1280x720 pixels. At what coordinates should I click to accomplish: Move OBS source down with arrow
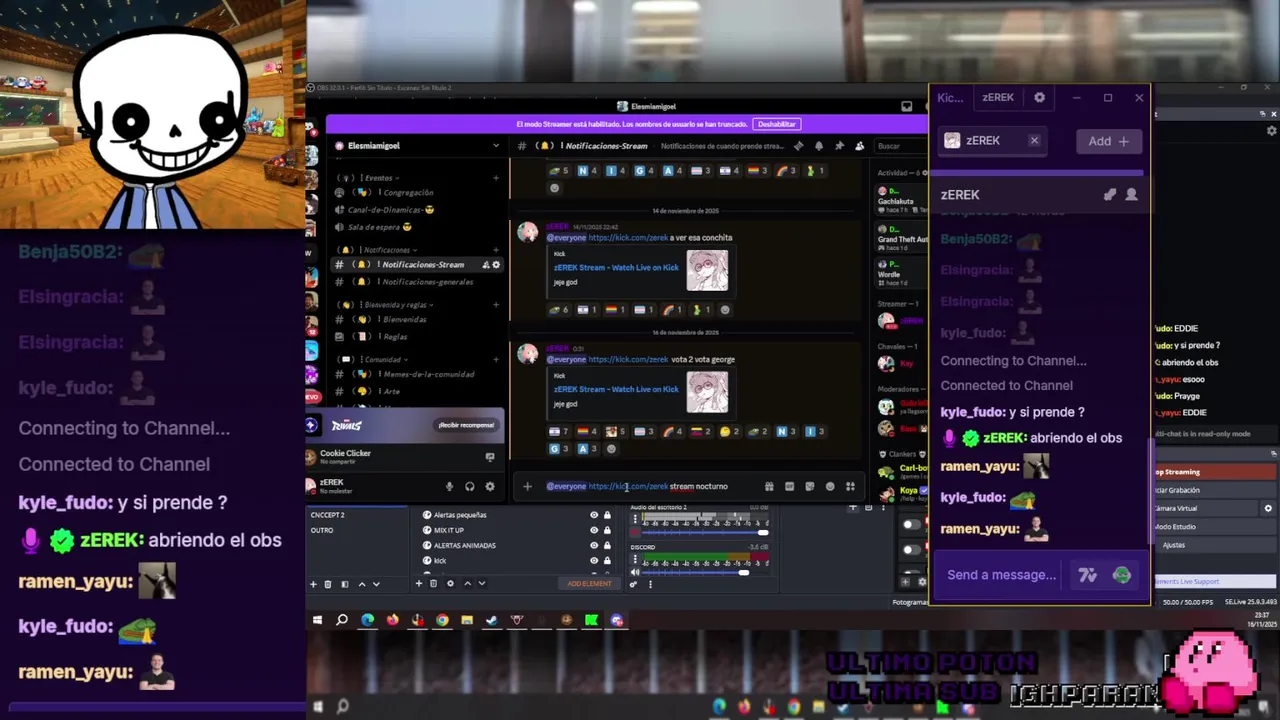[x=482, y=584]
